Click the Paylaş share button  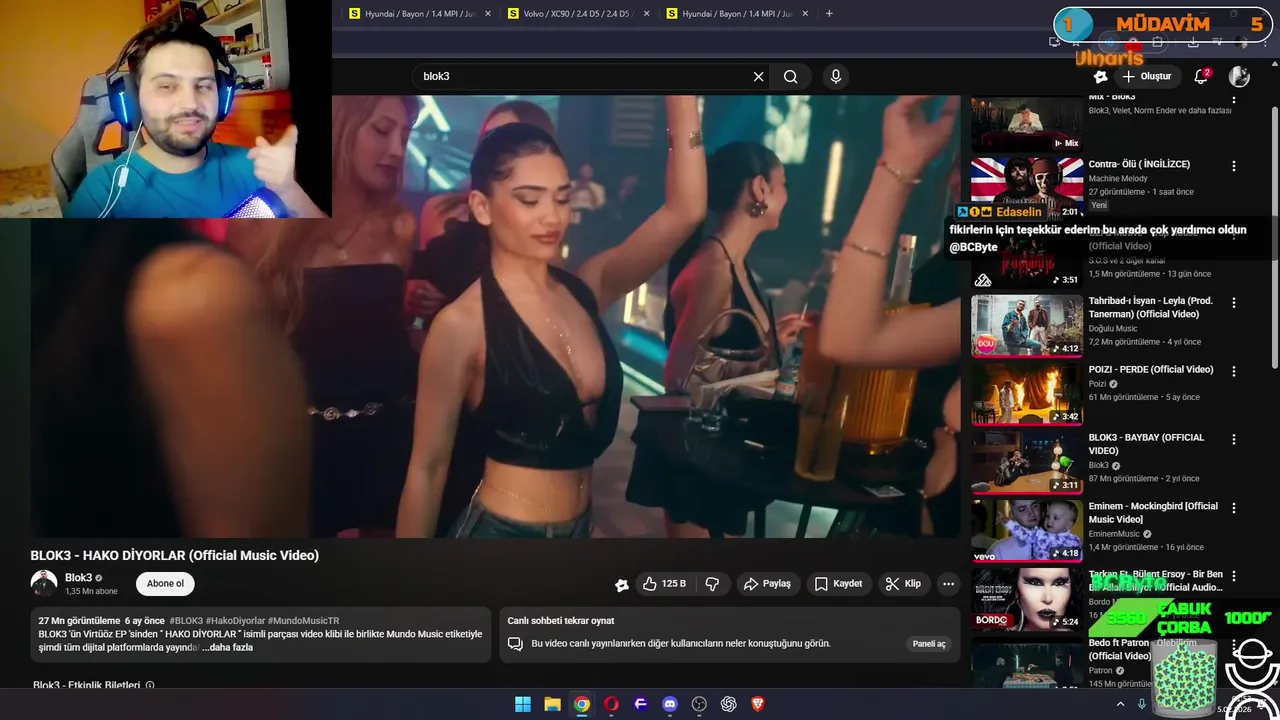pyautogui.click(x=767, y=584)
